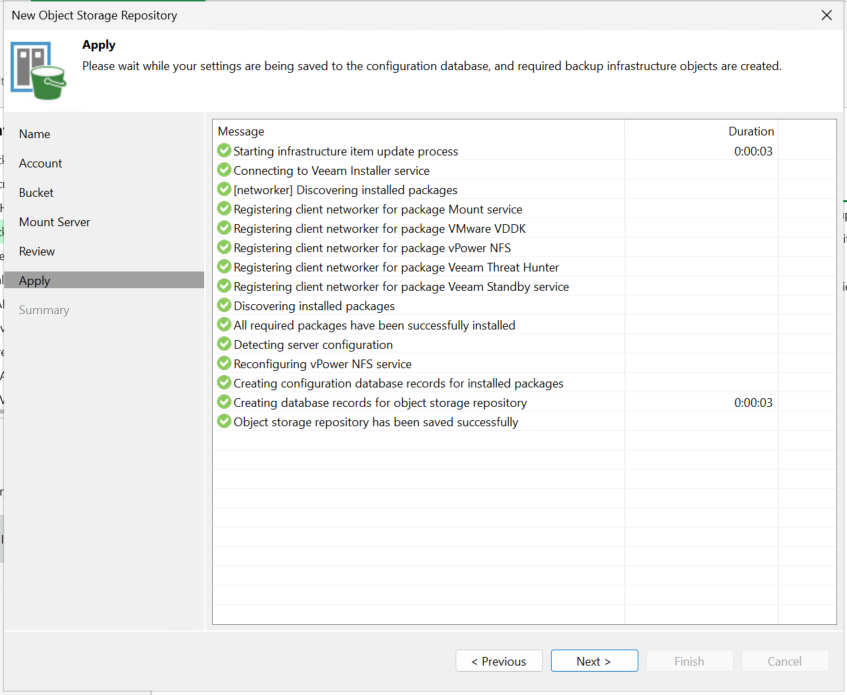
Task: Click the 0:00:03 duration of the 'Starting infrastructure' row
Action: click(x=753, y=151)
